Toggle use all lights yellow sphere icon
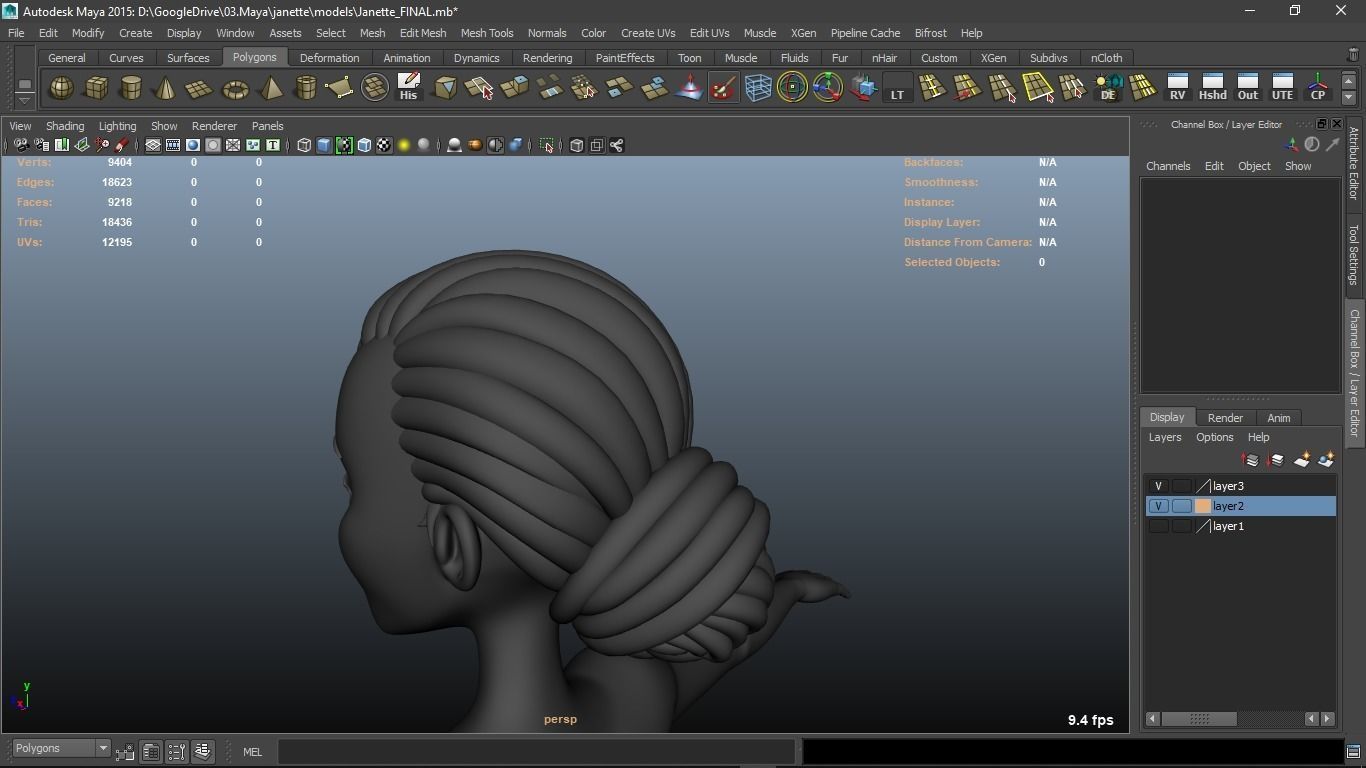This screenshot has height=768, width=1366. (404, 146)
